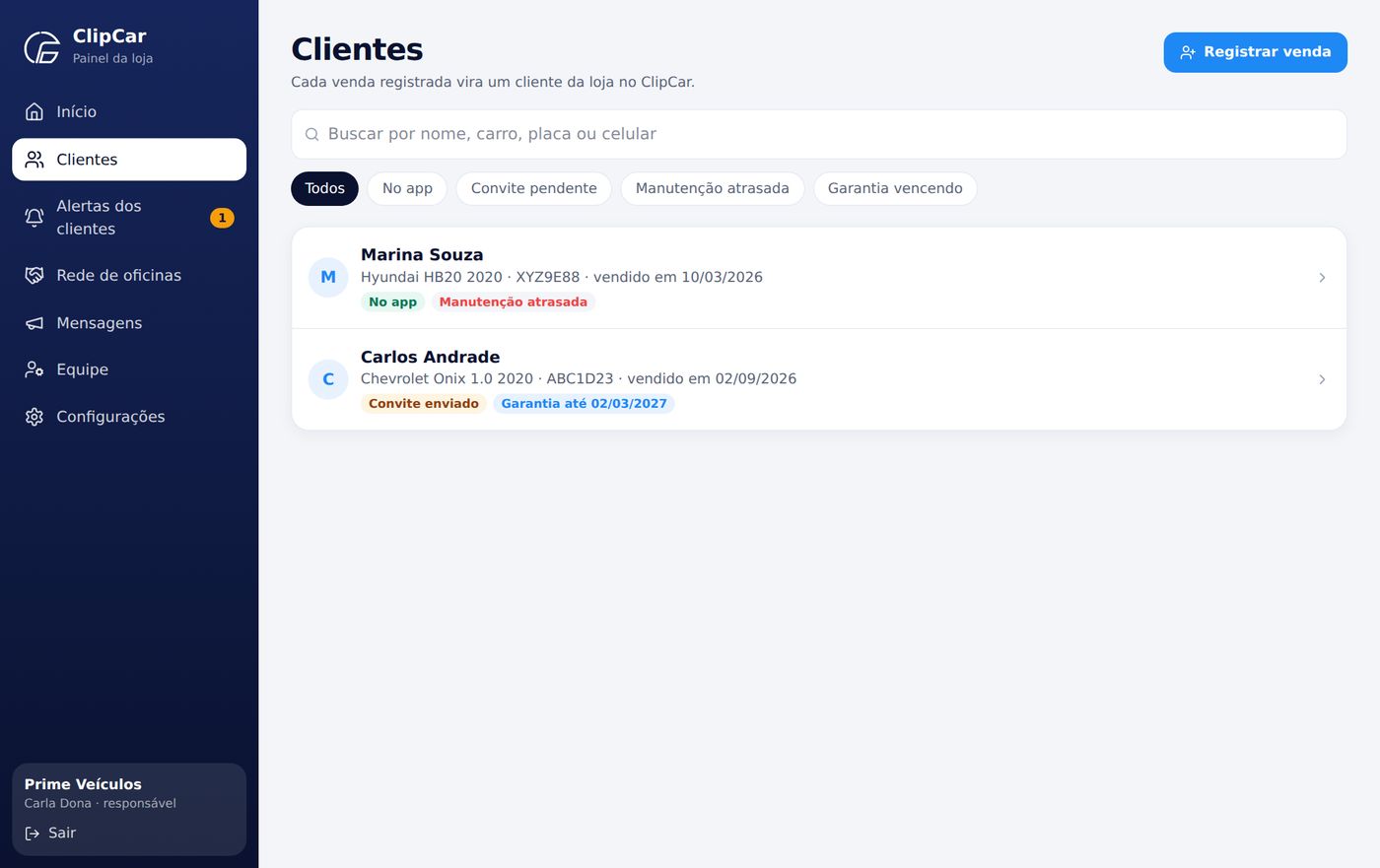Focus the client search field
The image size is (1380, 868).
[818, 135]
